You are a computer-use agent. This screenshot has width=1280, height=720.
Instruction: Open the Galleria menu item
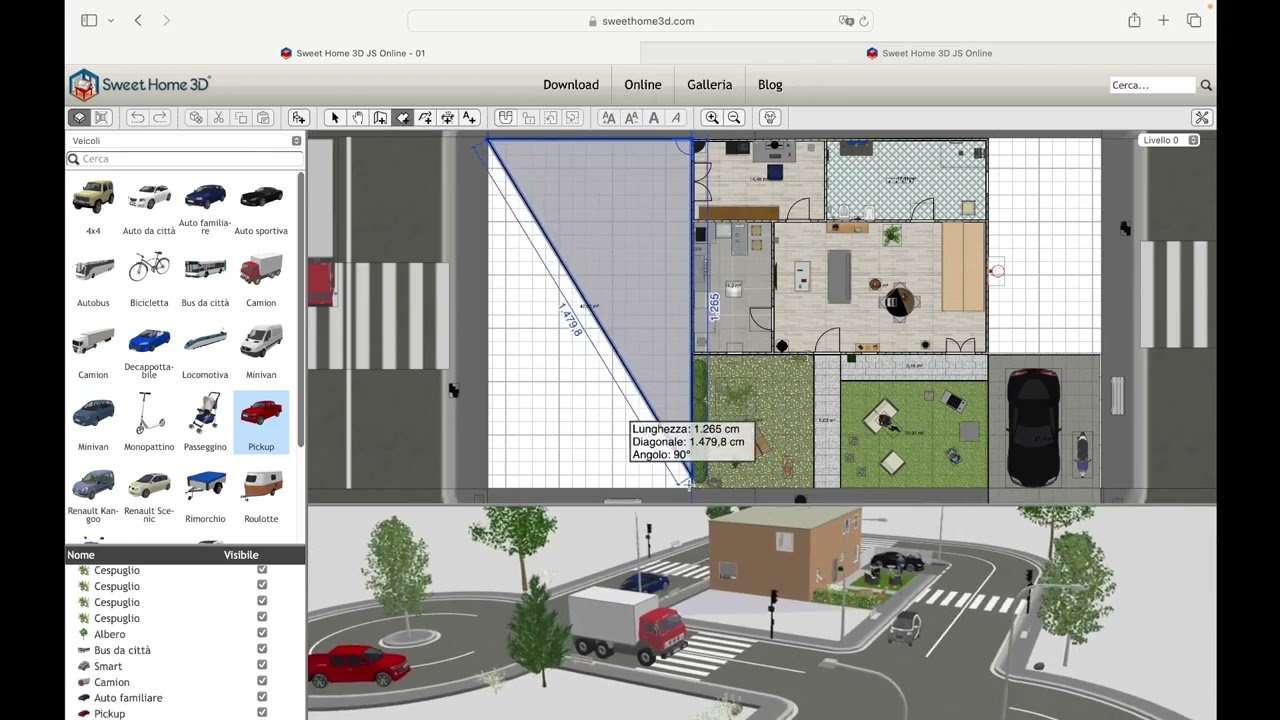click(x=710, y=85)
